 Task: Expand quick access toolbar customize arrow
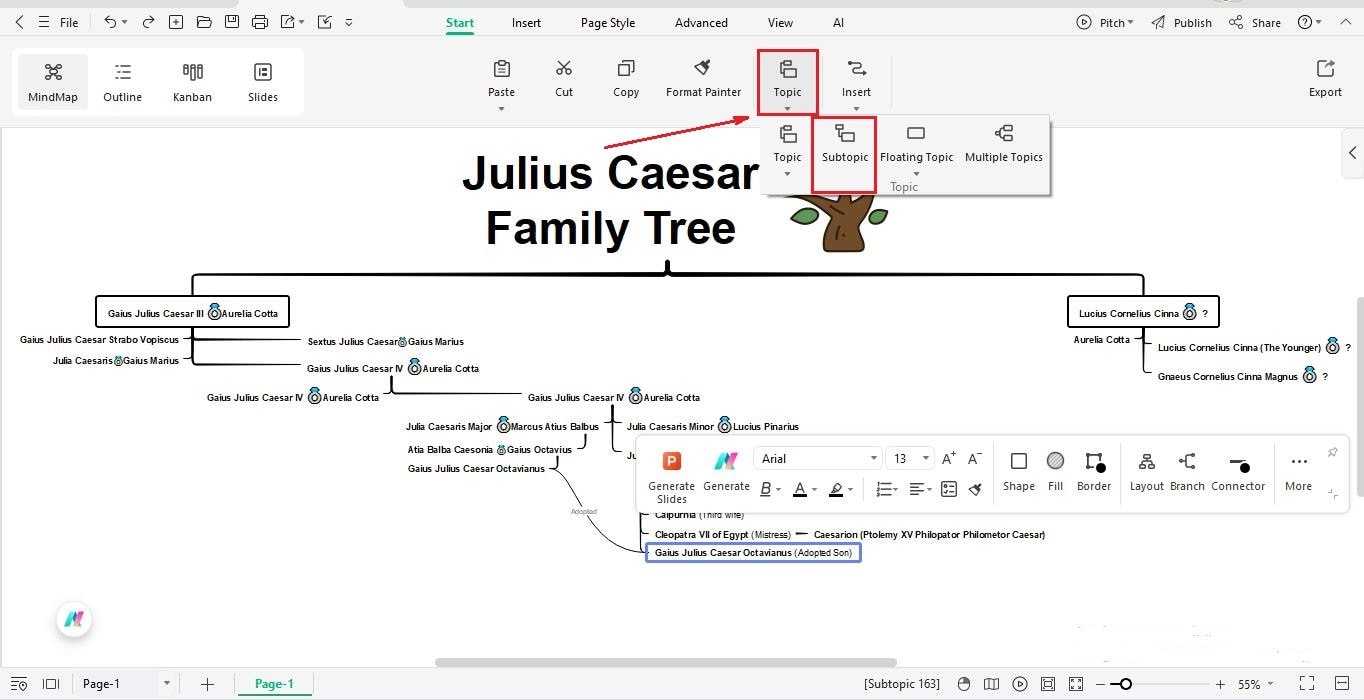348,22
